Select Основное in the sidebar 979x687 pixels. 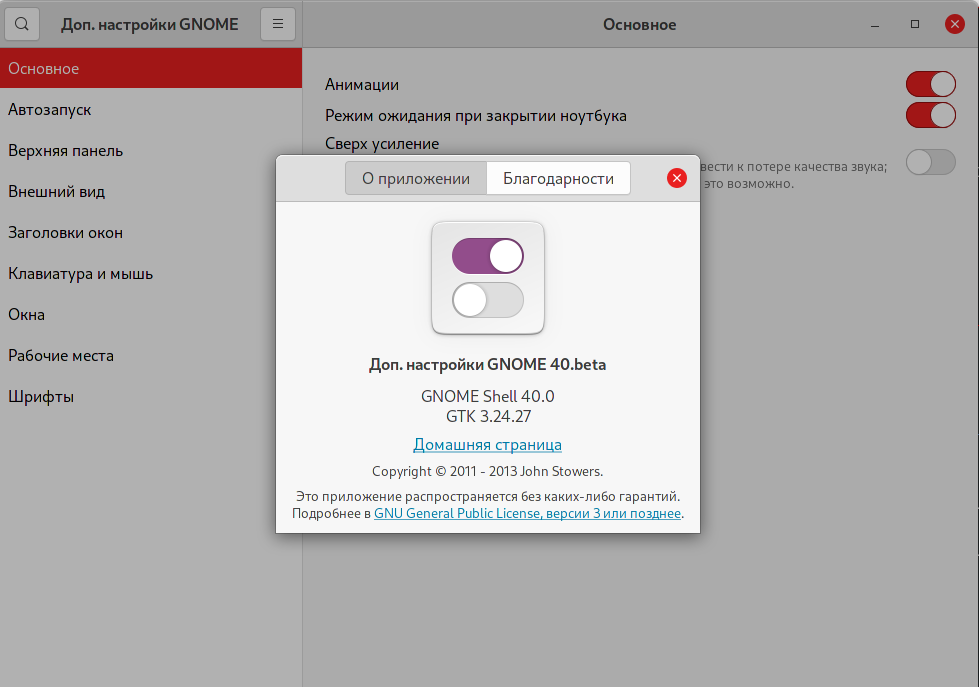coord(151,68)
